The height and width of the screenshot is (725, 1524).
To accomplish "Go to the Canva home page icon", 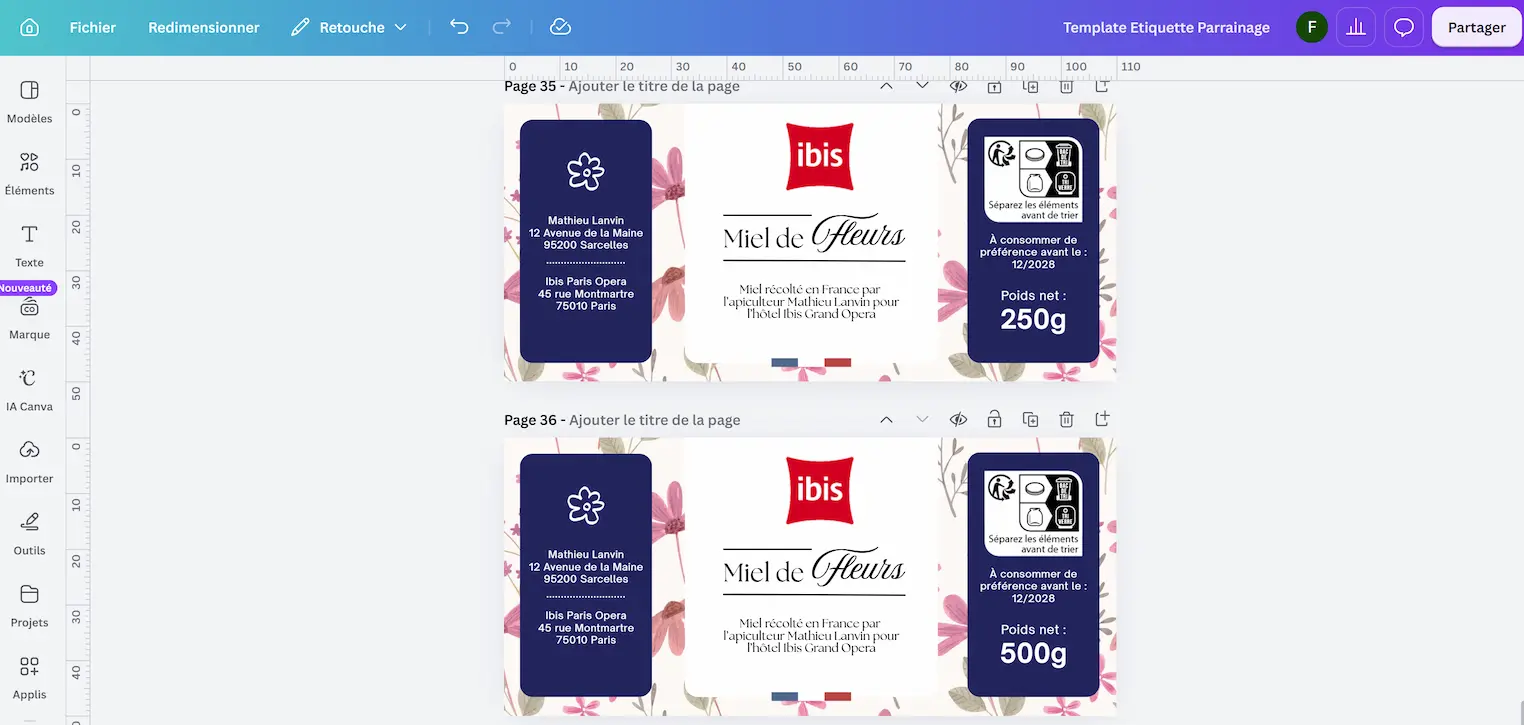I will click(29, 27).
